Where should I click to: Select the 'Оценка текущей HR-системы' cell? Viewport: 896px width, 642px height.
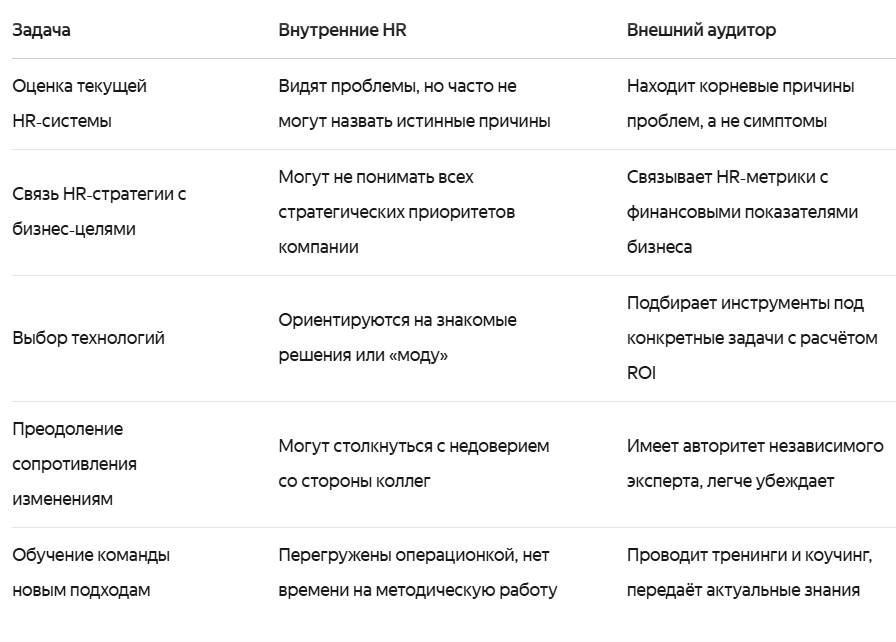pos(79,103)
